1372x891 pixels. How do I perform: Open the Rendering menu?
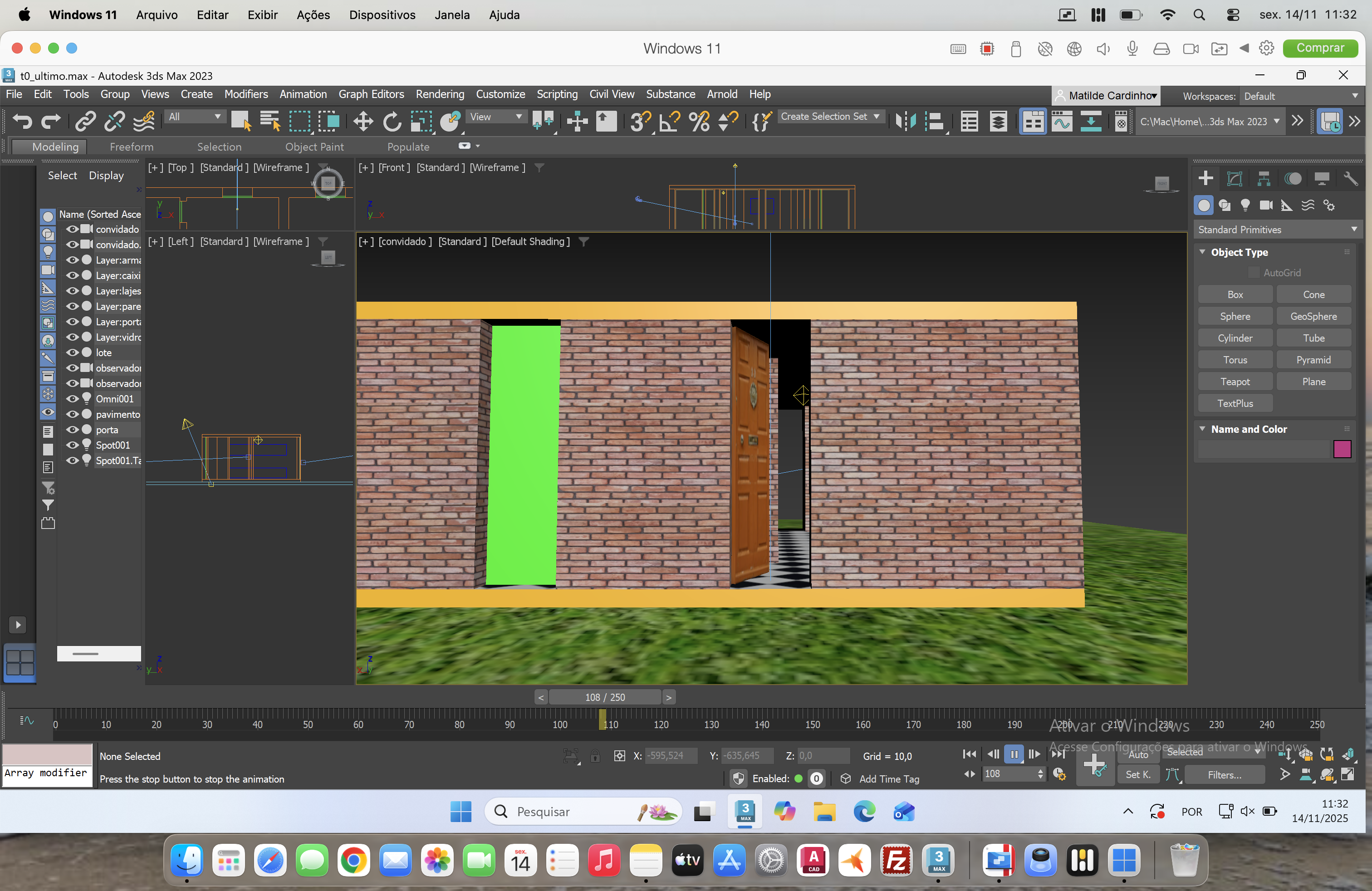(x=439, y=94)
